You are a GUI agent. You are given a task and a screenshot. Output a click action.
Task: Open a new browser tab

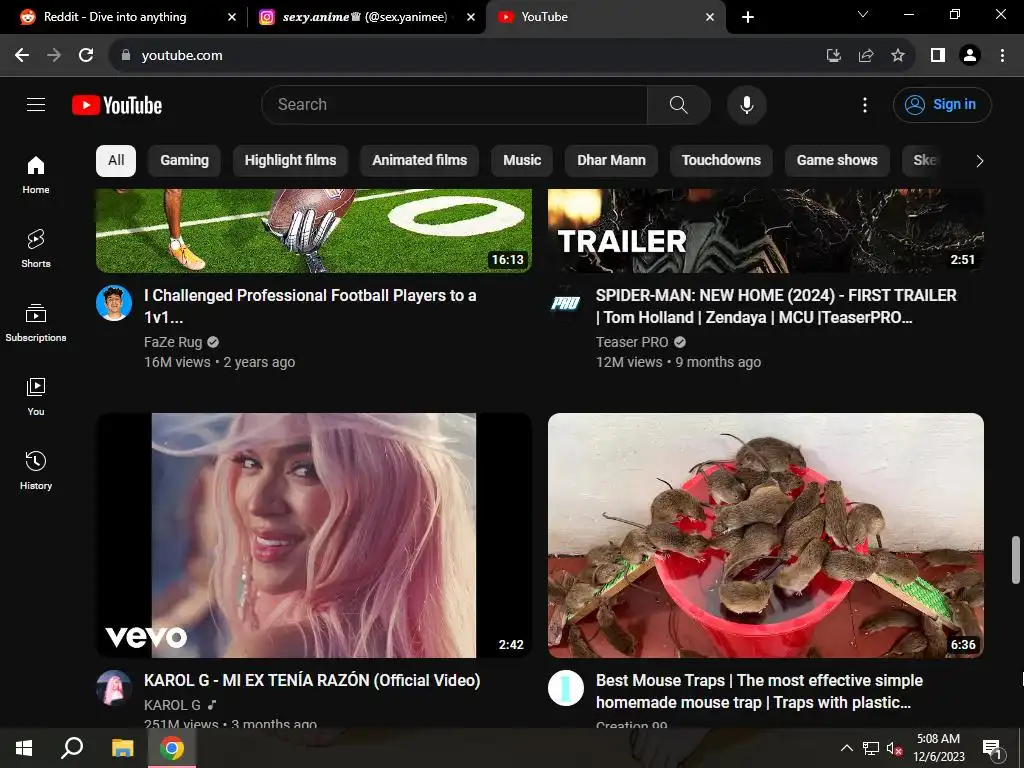[x=748, y=17]
